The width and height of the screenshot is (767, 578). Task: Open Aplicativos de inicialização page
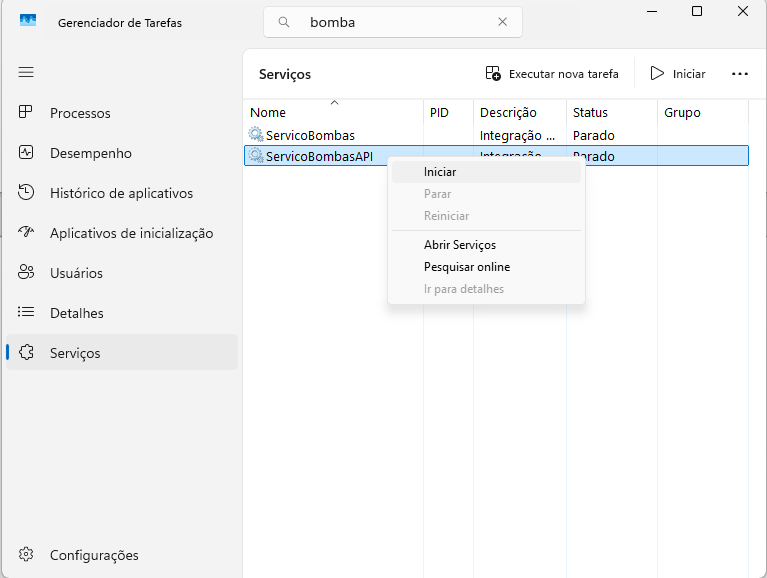(x=121, y=233)
